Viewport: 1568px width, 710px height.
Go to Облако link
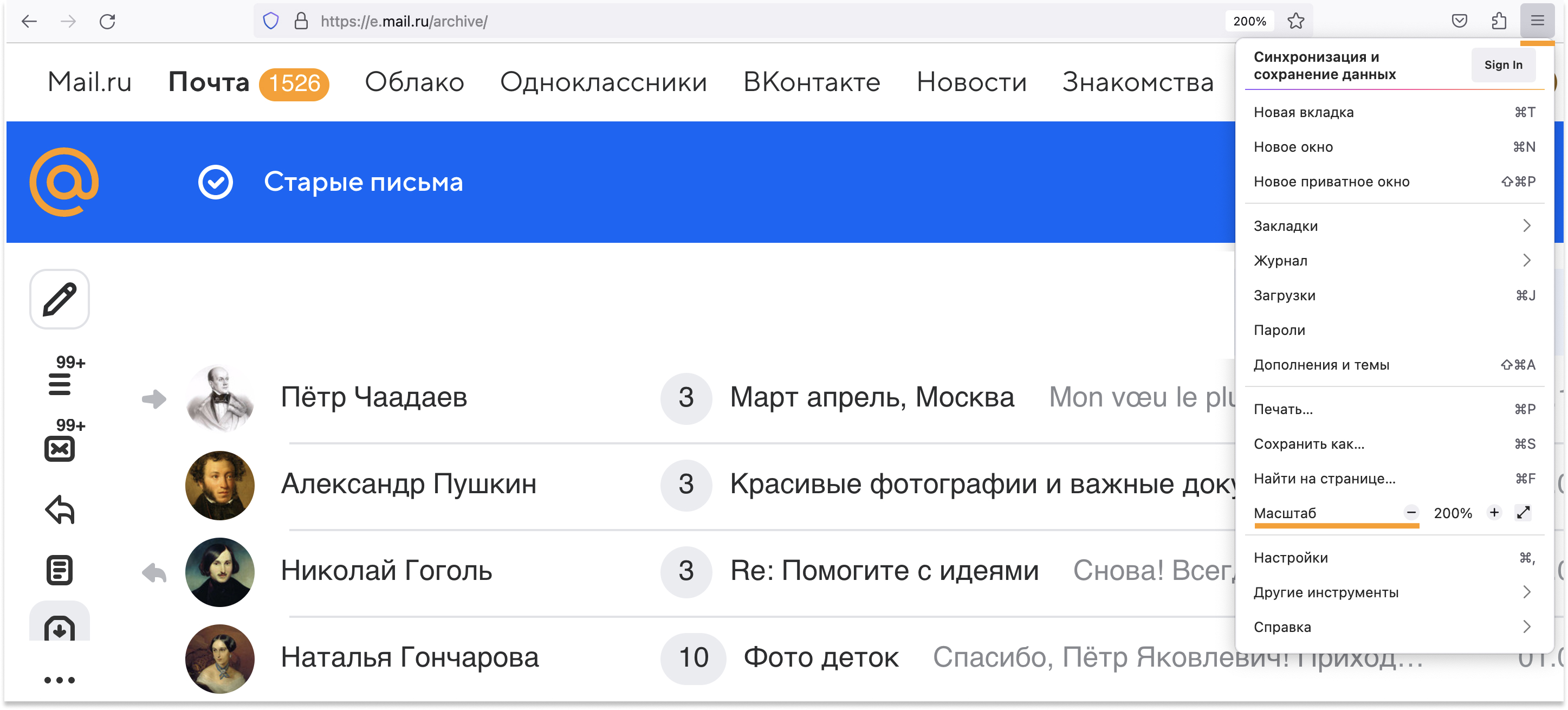click(414, 82)
